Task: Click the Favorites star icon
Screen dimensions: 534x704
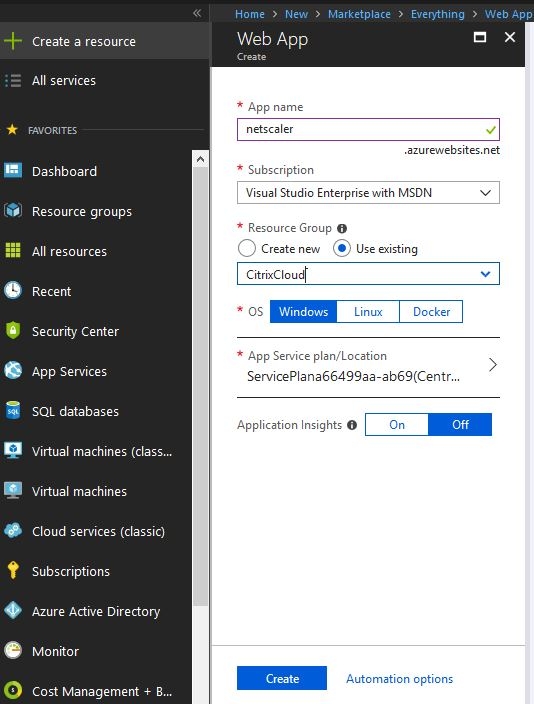Action: click(x=12, y=130)
